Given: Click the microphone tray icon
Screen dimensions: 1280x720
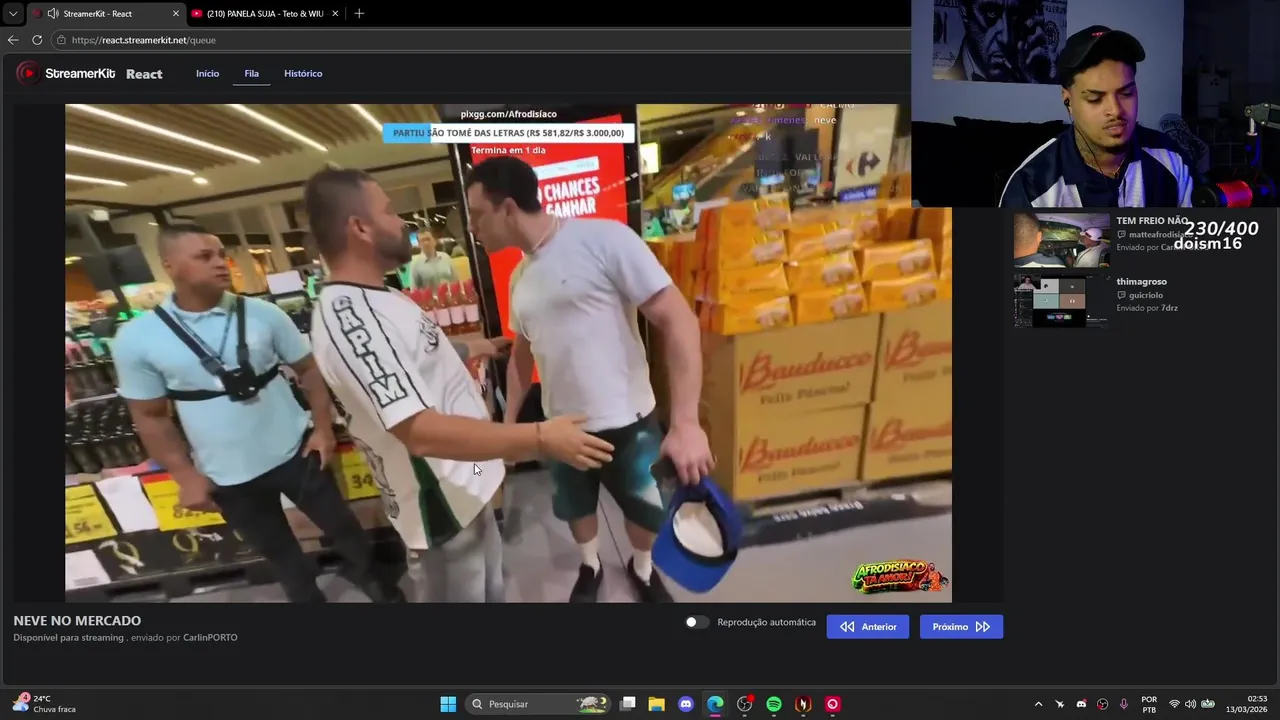Looking at the screenshot, I should click(x=1124, y=704).
